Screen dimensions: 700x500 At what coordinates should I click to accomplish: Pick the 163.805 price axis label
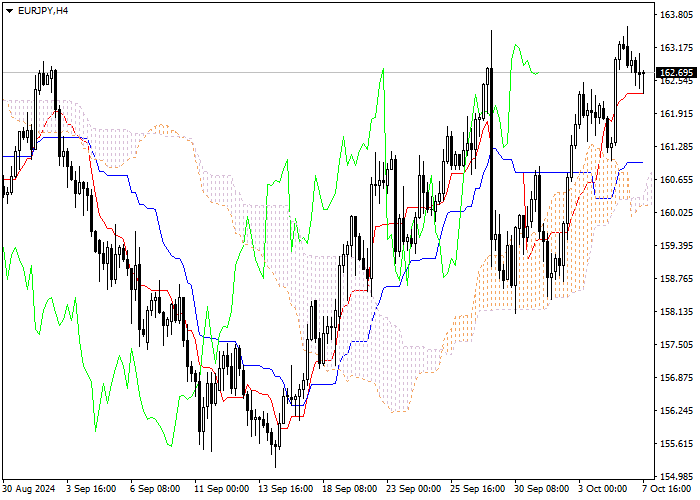click(676, 15)
